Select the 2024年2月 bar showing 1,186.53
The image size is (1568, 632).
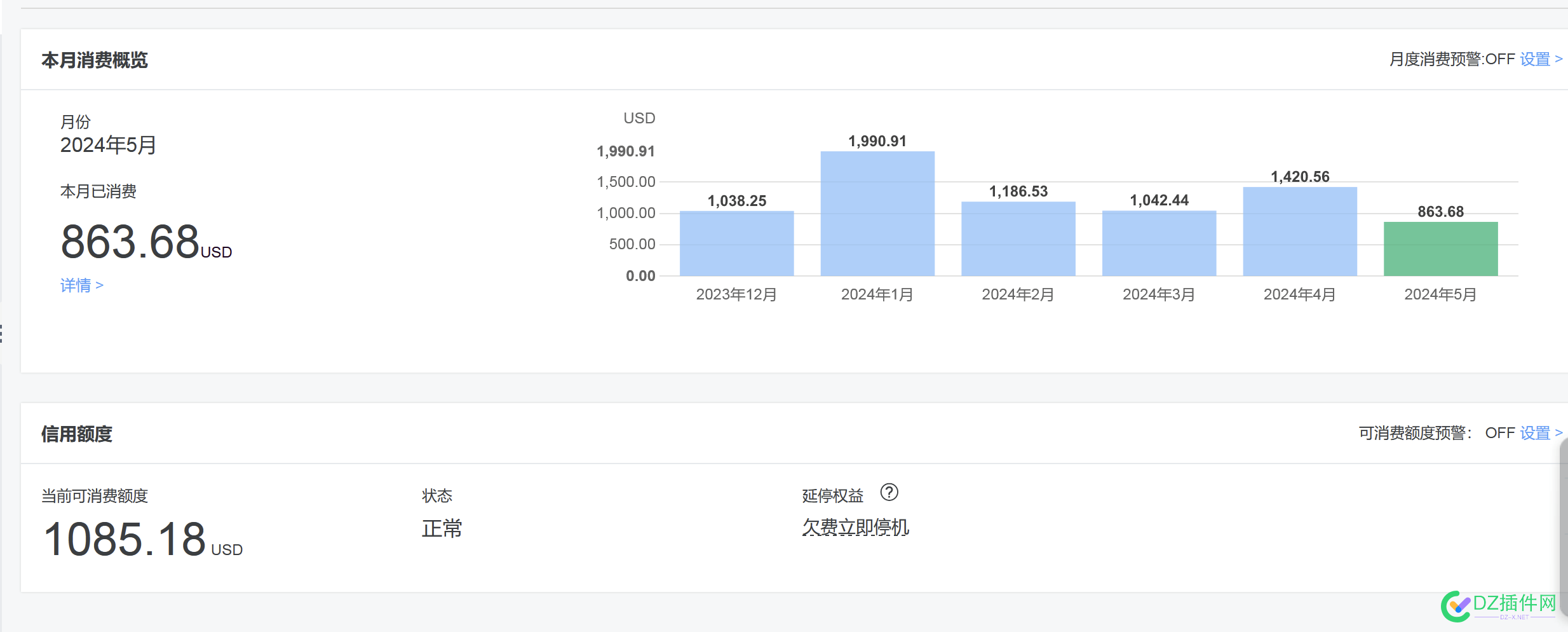[1018, 239]
